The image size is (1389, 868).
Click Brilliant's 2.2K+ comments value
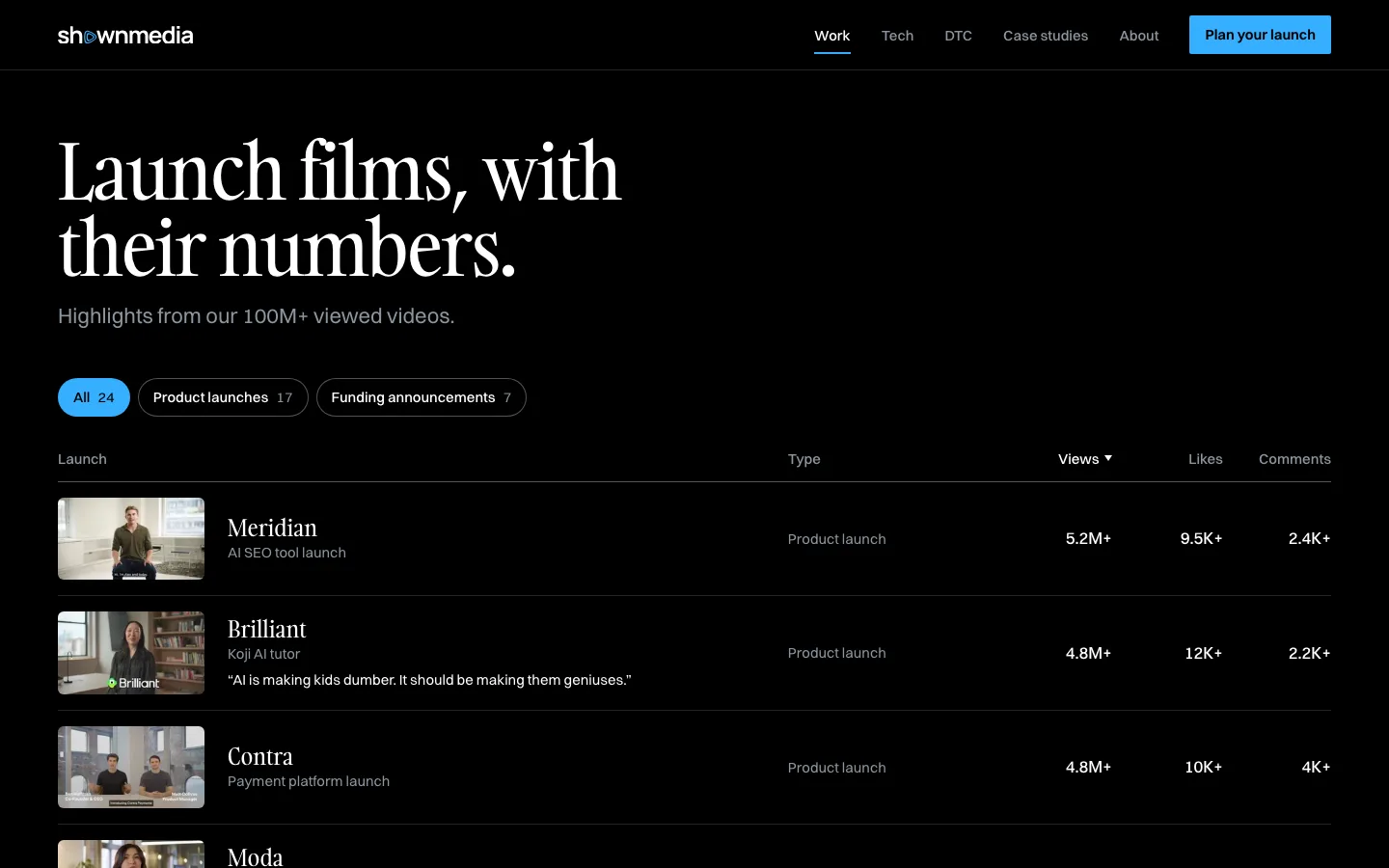(1310, 653)
